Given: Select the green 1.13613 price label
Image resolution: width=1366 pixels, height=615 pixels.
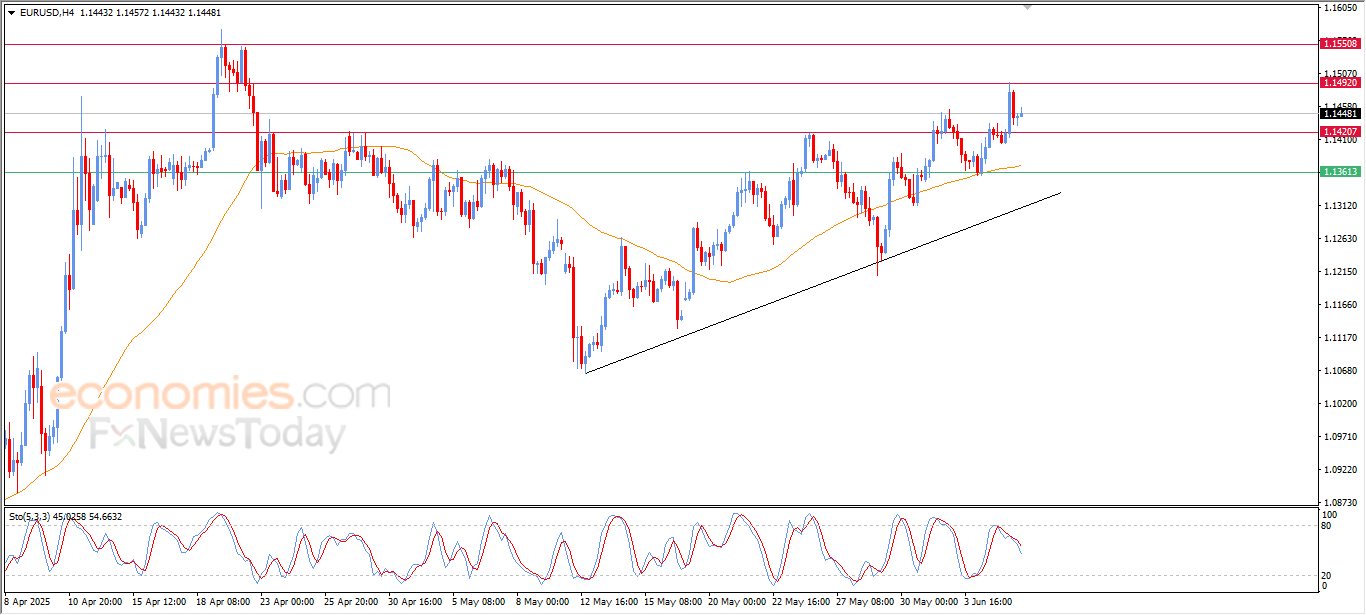Looking at the screenshot, I should [1340, 172].
